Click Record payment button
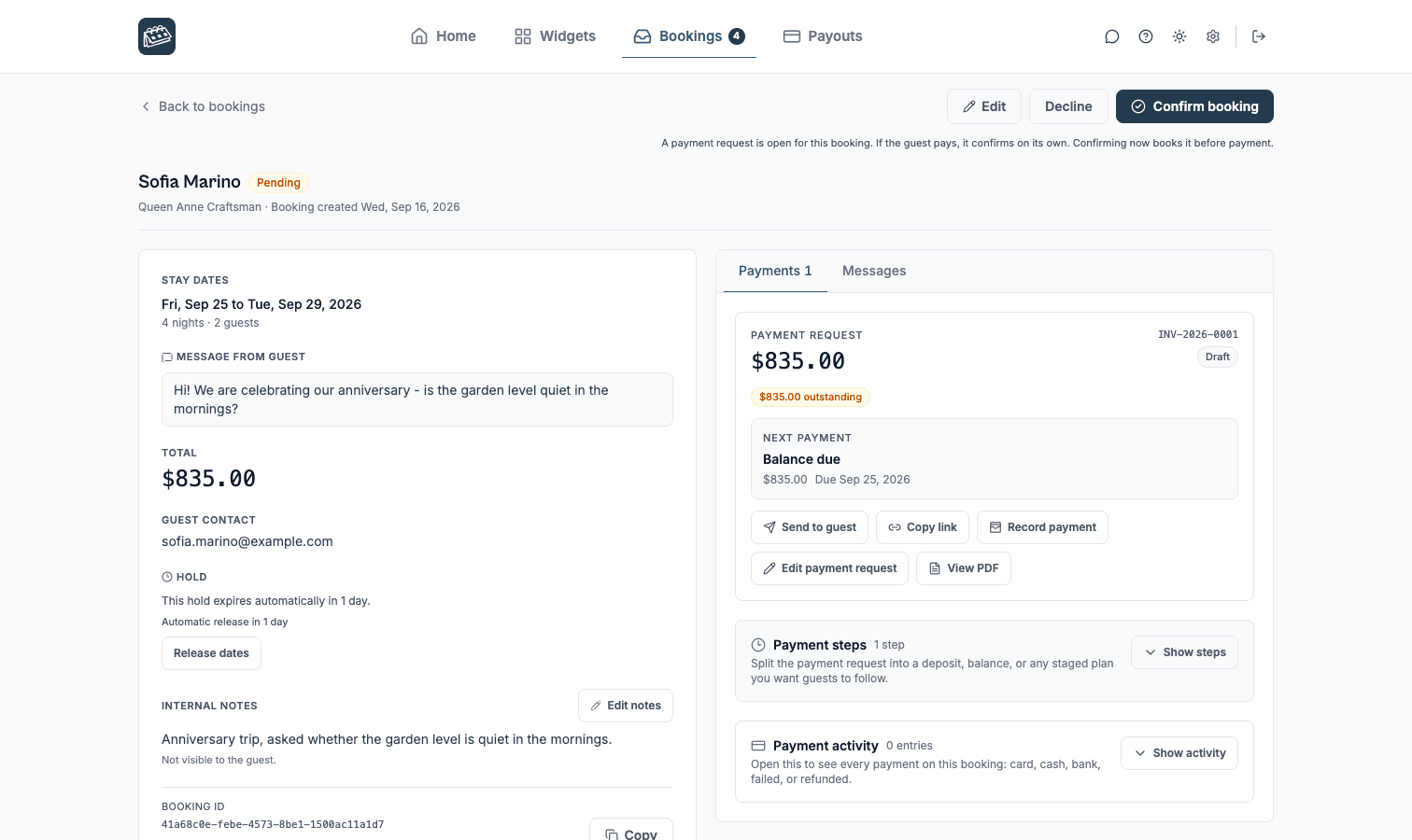The height and width of the screenshot is (840, 1412). 1042,527
